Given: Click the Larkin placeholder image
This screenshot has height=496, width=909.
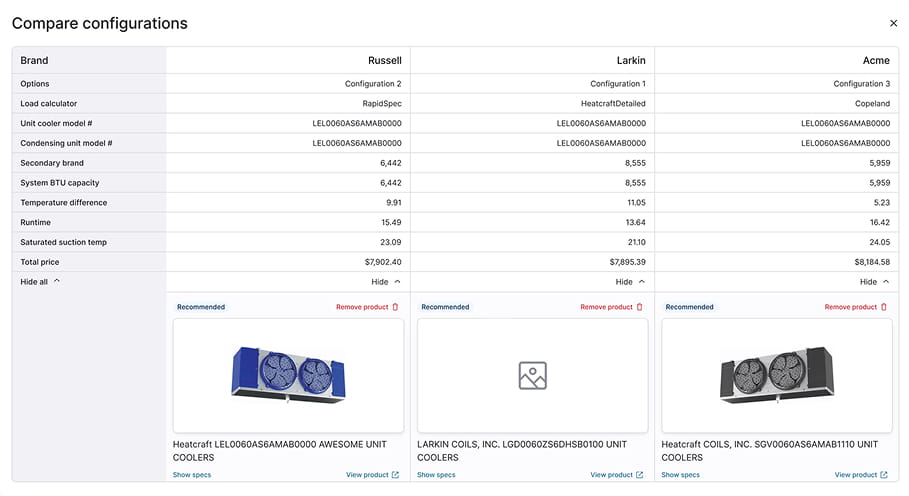Looking at the screenshot, I should [532, 375].
